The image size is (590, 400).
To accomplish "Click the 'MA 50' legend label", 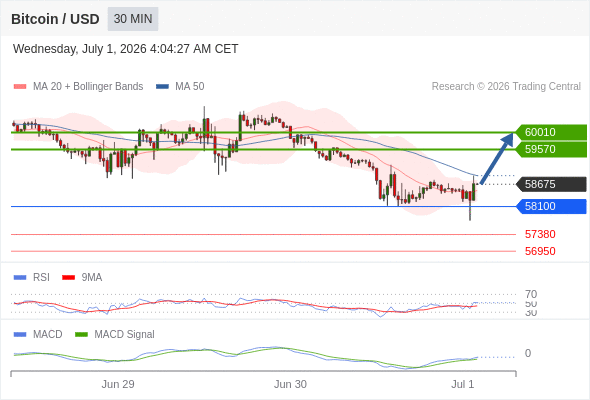I will tap(190, 87).
